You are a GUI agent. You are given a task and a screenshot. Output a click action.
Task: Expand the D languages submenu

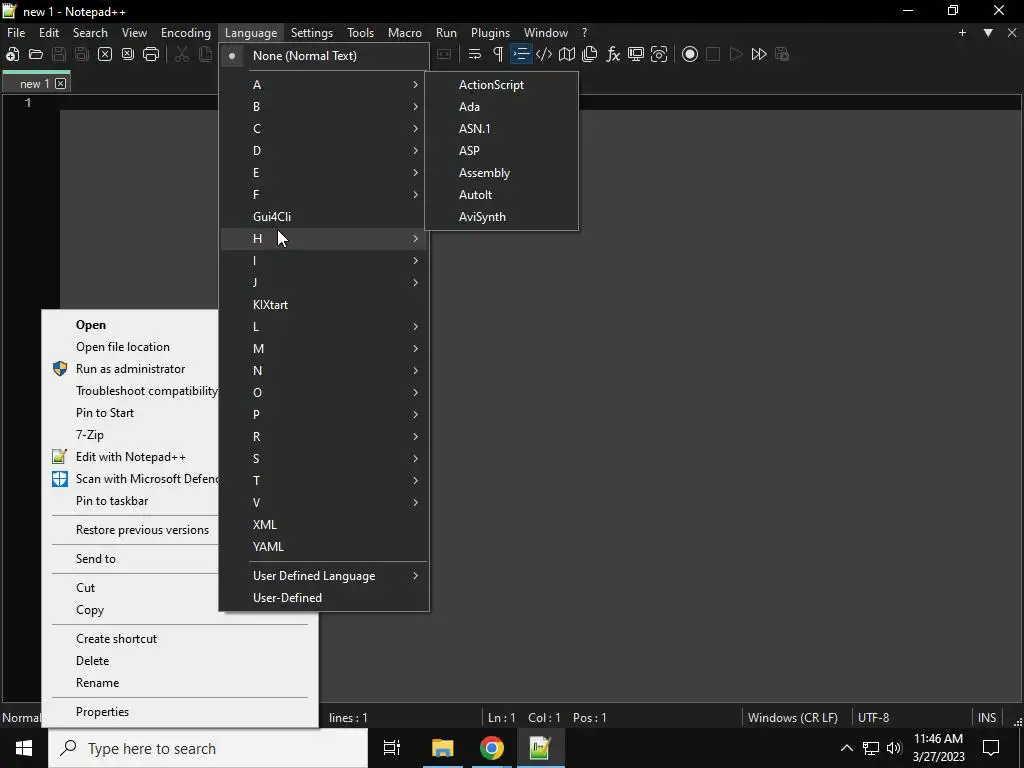[x=325, y=151]
